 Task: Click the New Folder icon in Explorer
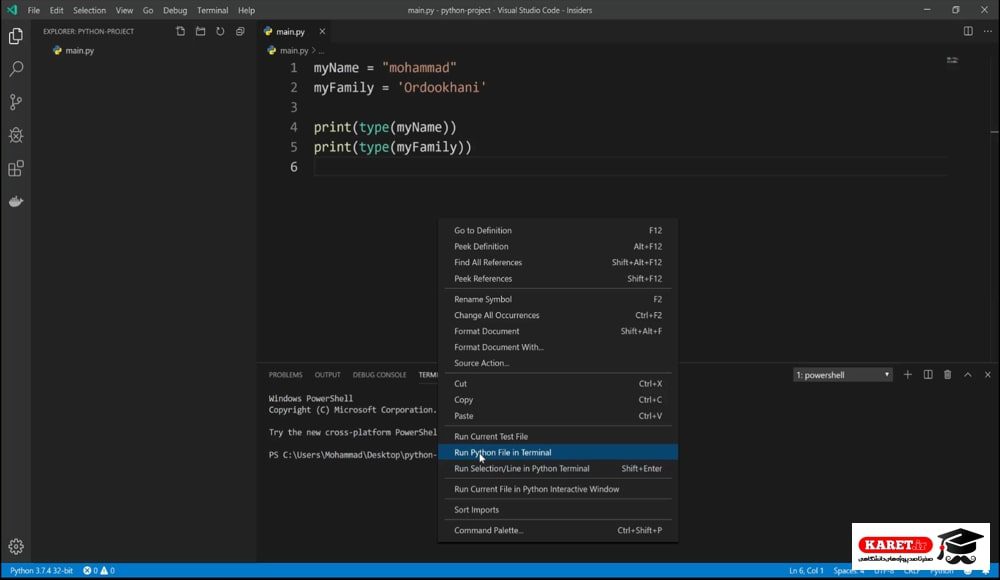pyautogui.click(x=200, y=31)
